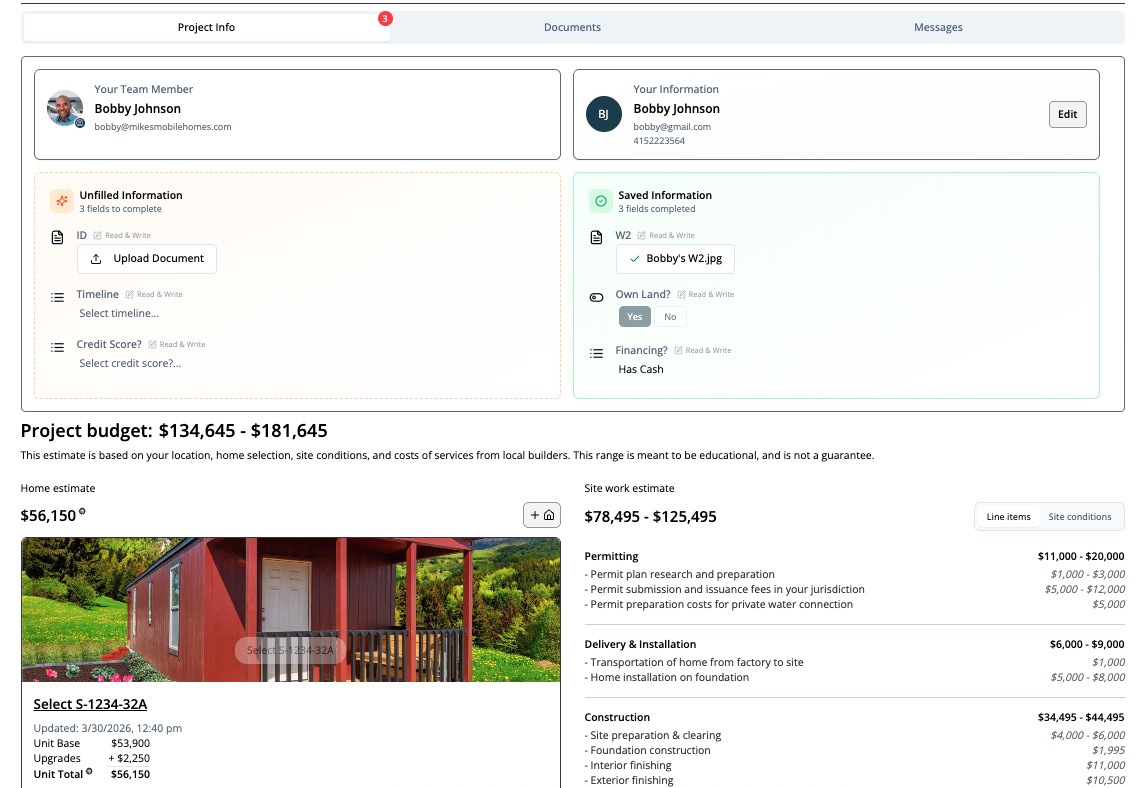Click info icon next to $56,150 home estimate
The height and width of the screenshot is (788, 1147).
tap(82, 512)
